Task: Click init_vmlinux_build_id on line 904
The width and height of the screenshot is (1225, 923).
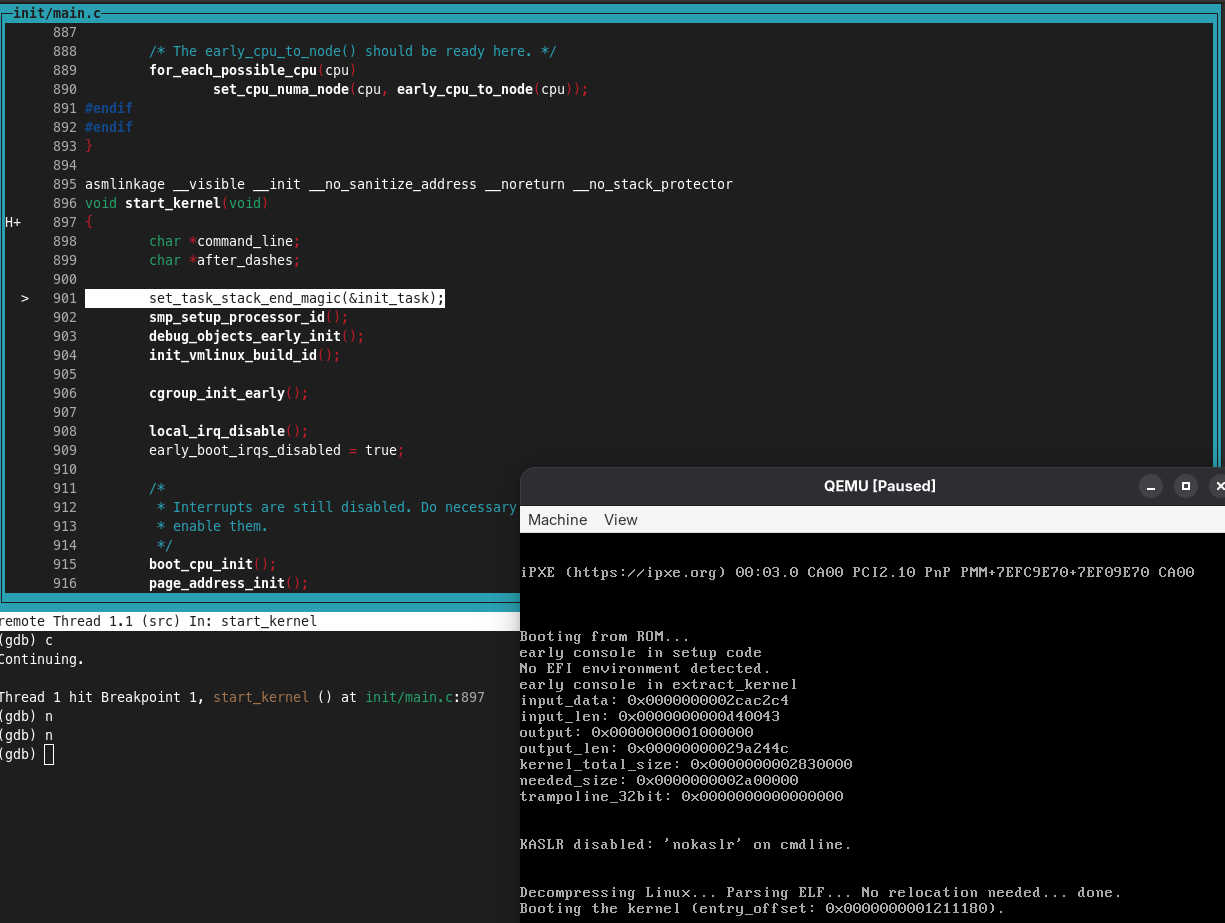Action: (x=233, y=355)
